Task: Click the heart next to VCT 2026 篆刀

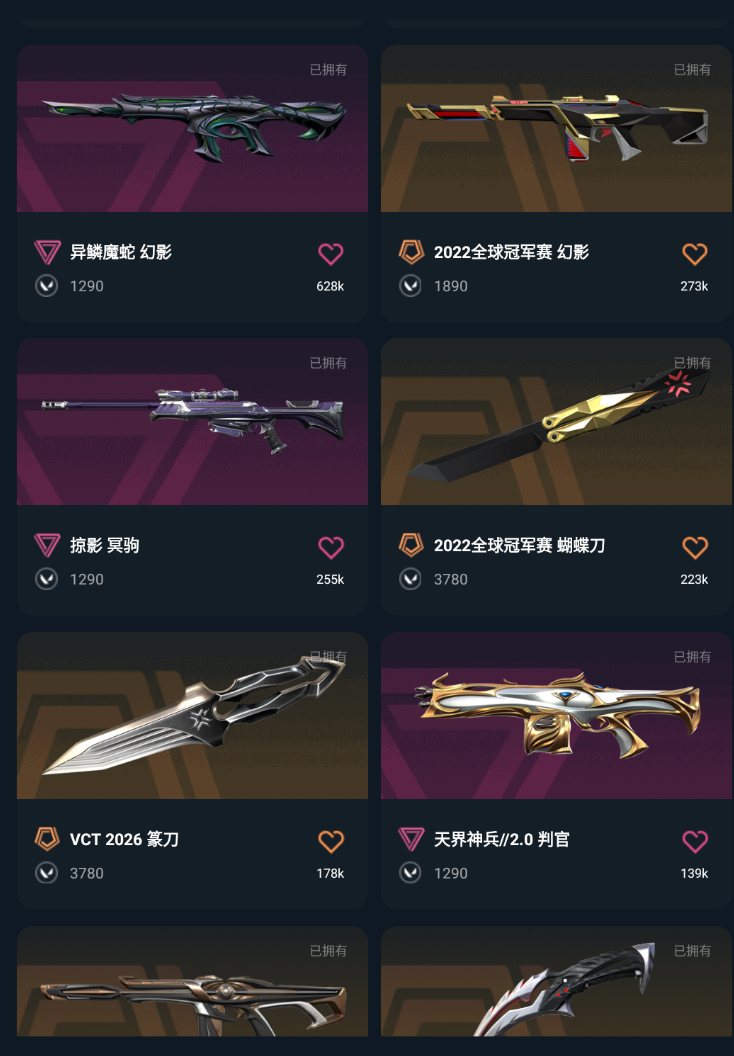Action: click(x=331, y=841)
